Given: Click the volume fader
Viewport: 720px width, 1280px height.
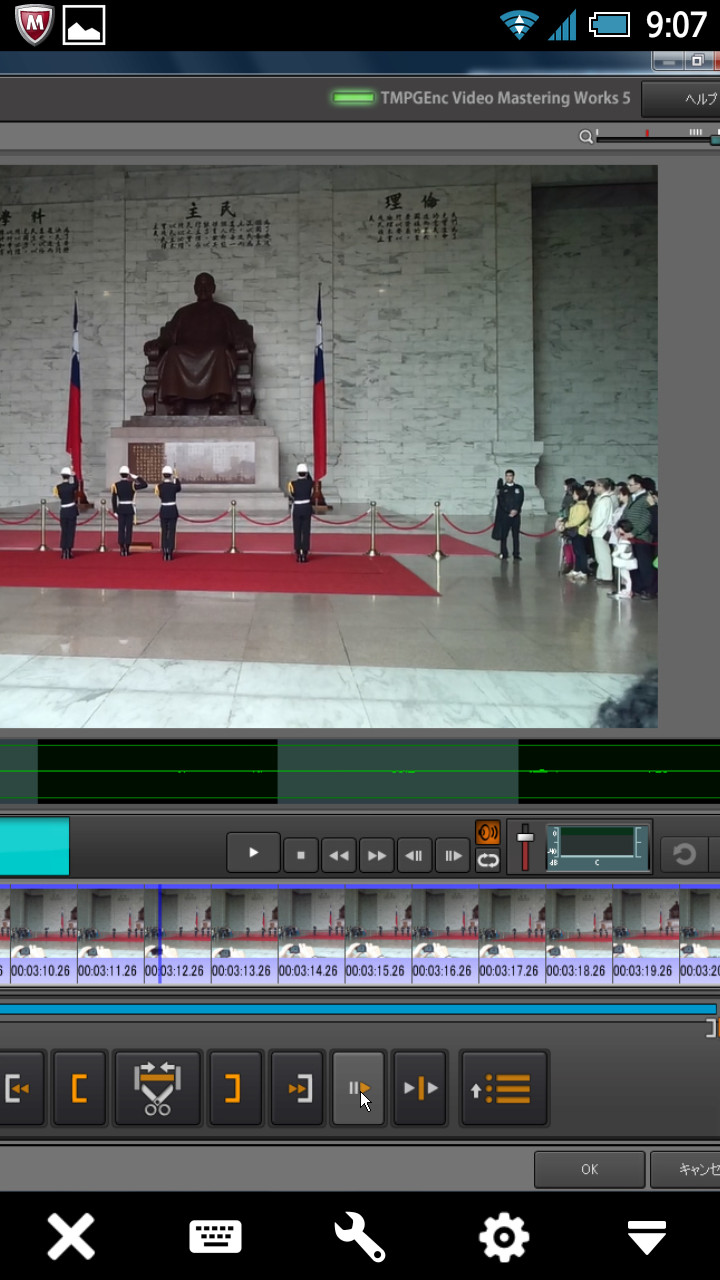Looking at the screenshot, I should point(525,846).
